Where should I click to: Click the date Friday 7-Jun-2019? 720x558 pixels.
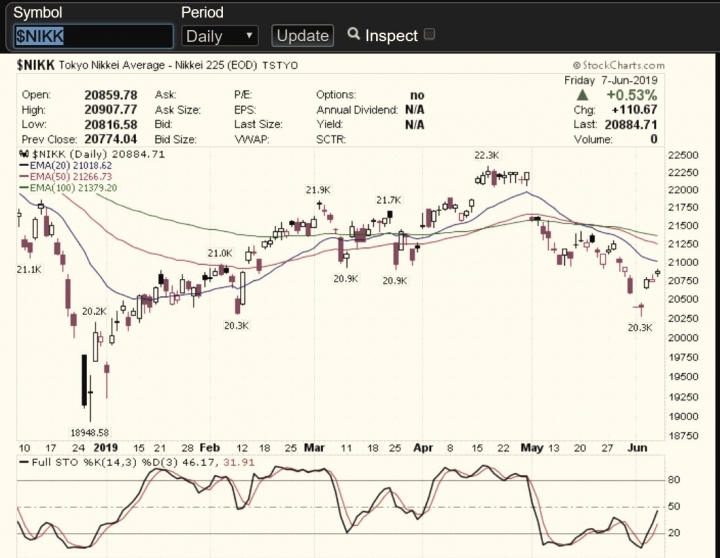[611, 80]
